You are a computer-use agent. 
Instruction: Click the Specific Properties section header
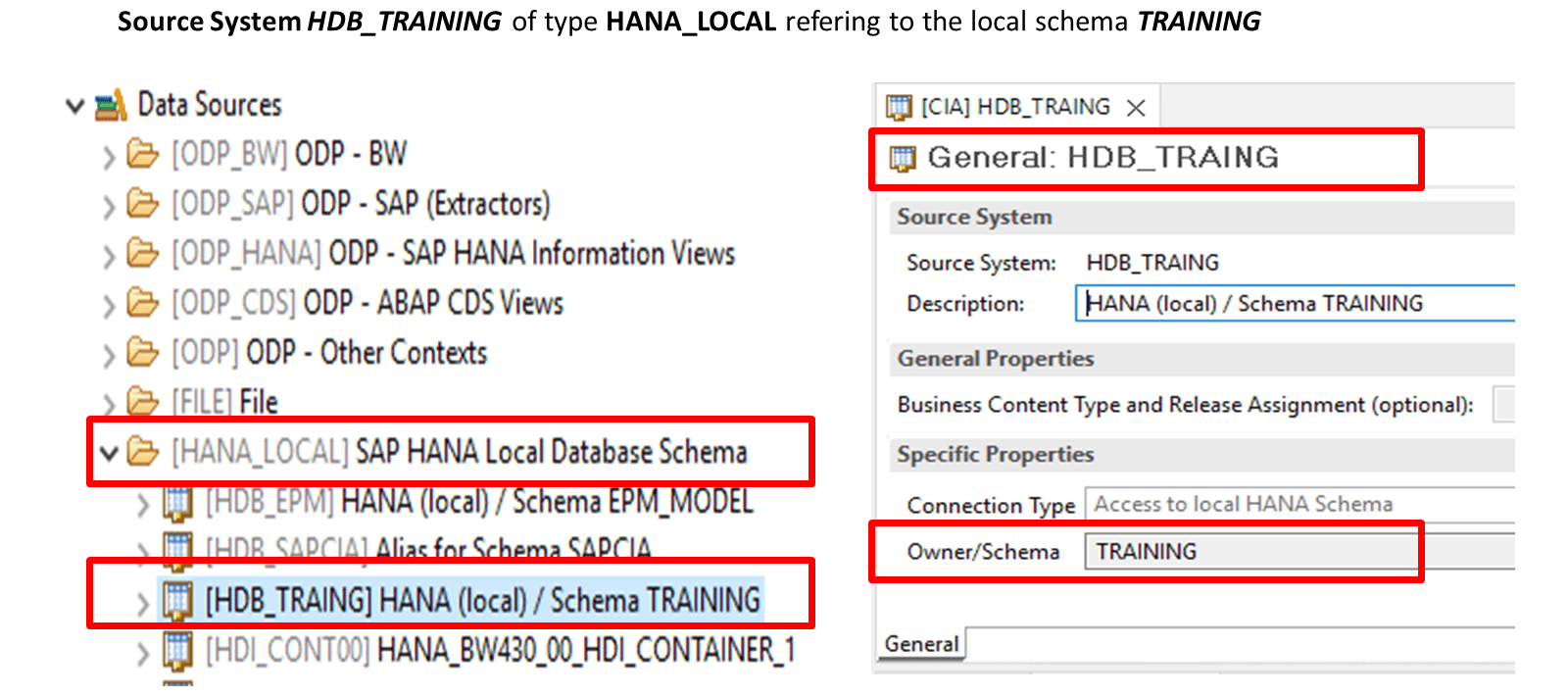(1201, 455)
